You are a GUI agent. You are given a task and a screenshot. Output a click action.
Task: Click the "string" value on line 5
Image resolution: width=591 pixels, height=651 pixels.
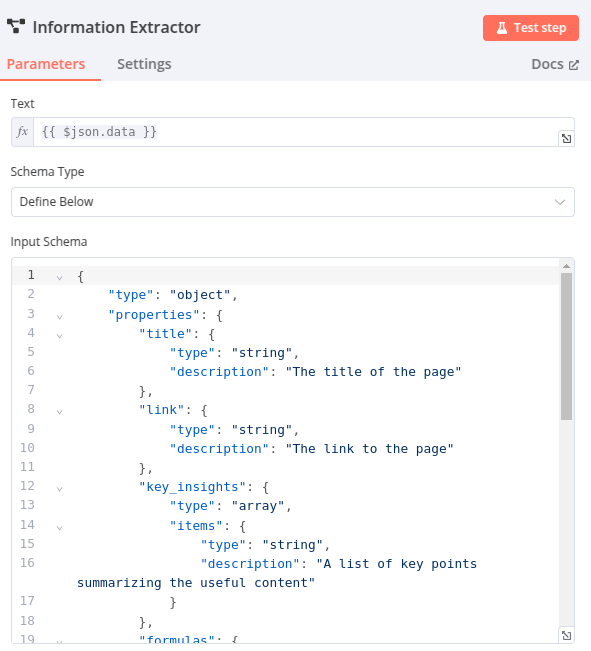click(262, 353)
